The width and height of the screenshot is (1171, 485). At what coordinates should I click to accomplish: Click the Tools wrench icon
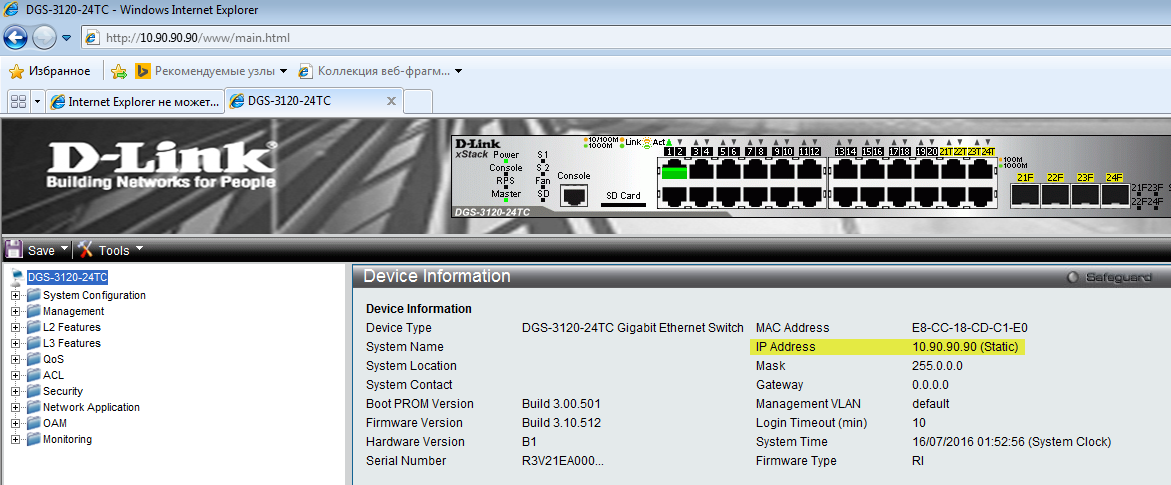[x=85, y=250]
